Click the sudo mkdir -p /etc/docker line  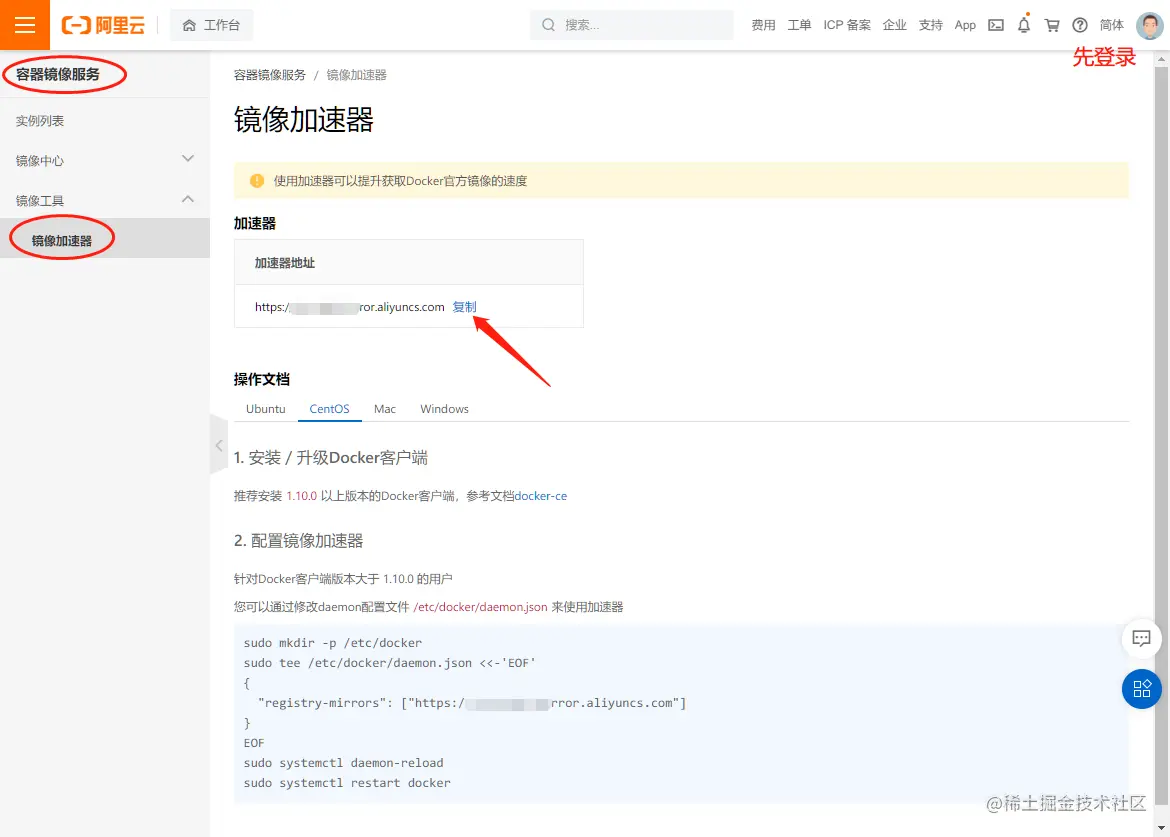pyautogui.click(x=333, y=642)
